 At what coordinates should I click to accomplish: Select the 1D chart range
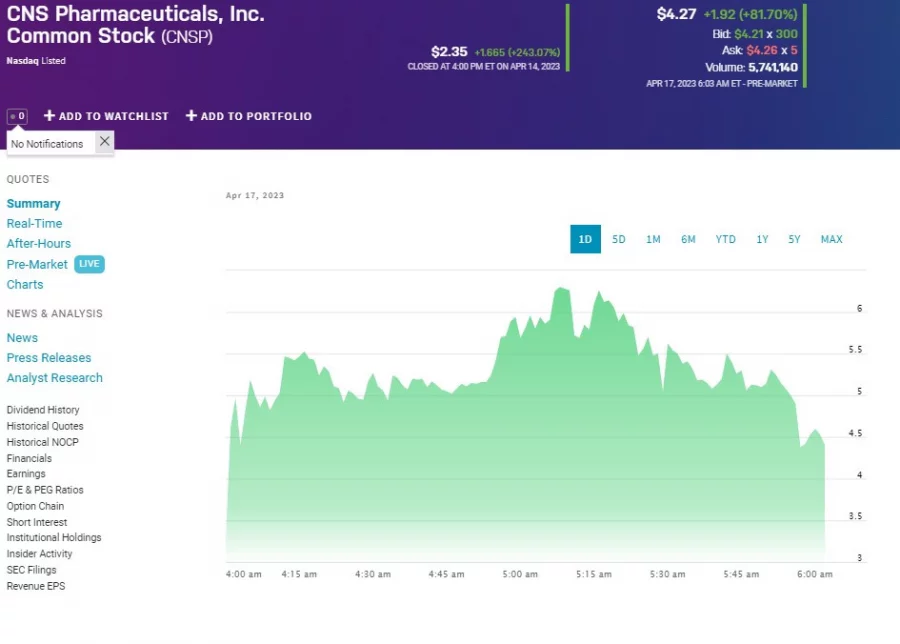click(585, 239)
